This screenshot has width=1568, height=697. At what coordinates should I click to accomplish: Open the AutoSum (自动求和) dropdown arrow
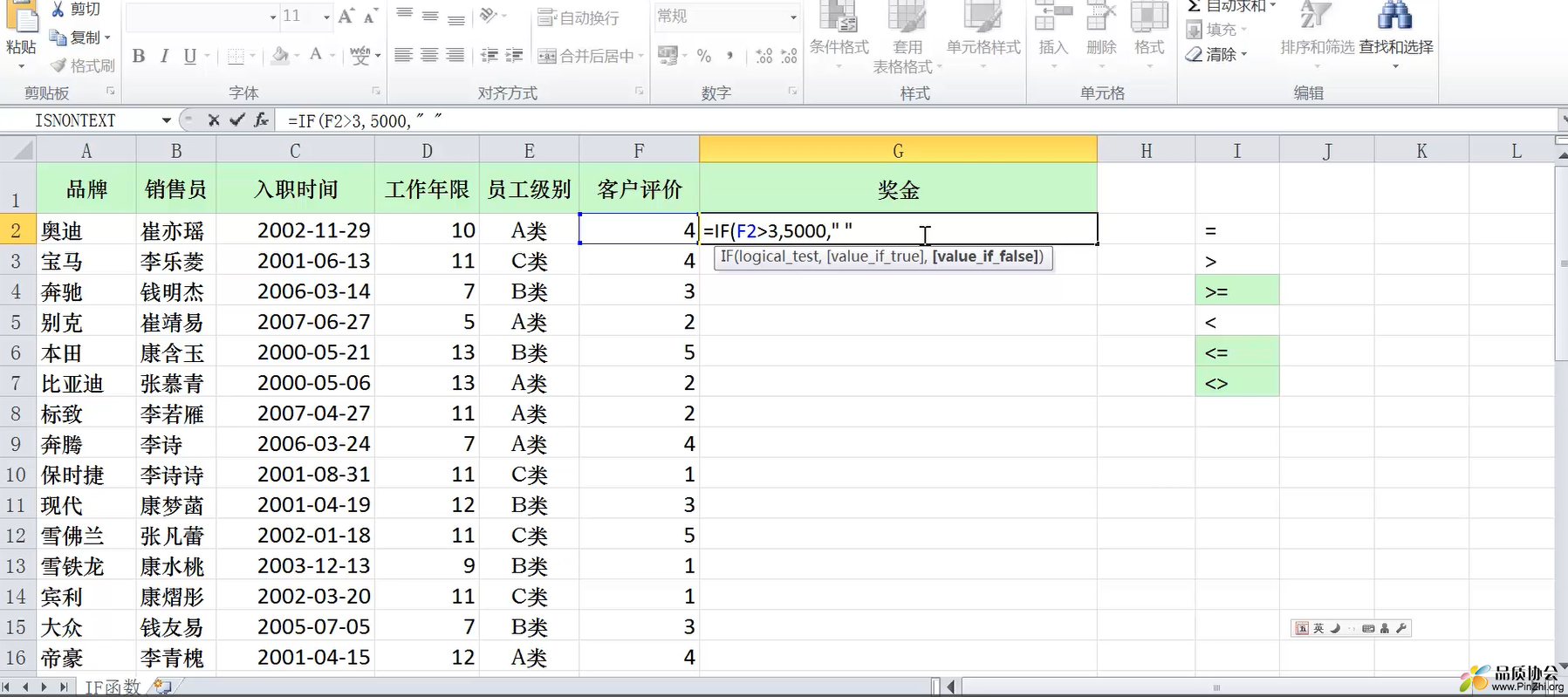pos(1272,6)
